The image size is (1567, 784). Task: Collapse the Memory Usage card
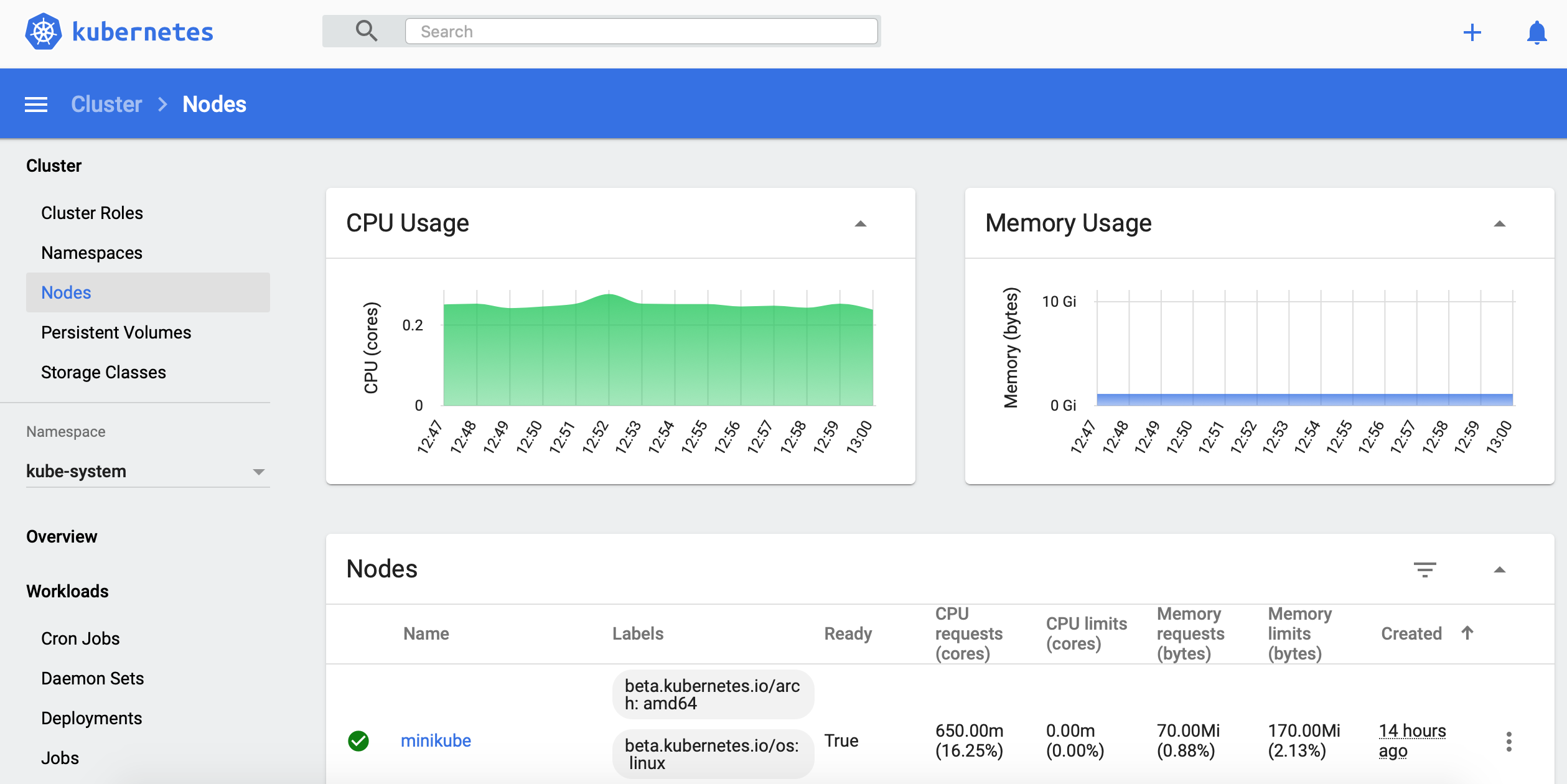coord(1500,224)
